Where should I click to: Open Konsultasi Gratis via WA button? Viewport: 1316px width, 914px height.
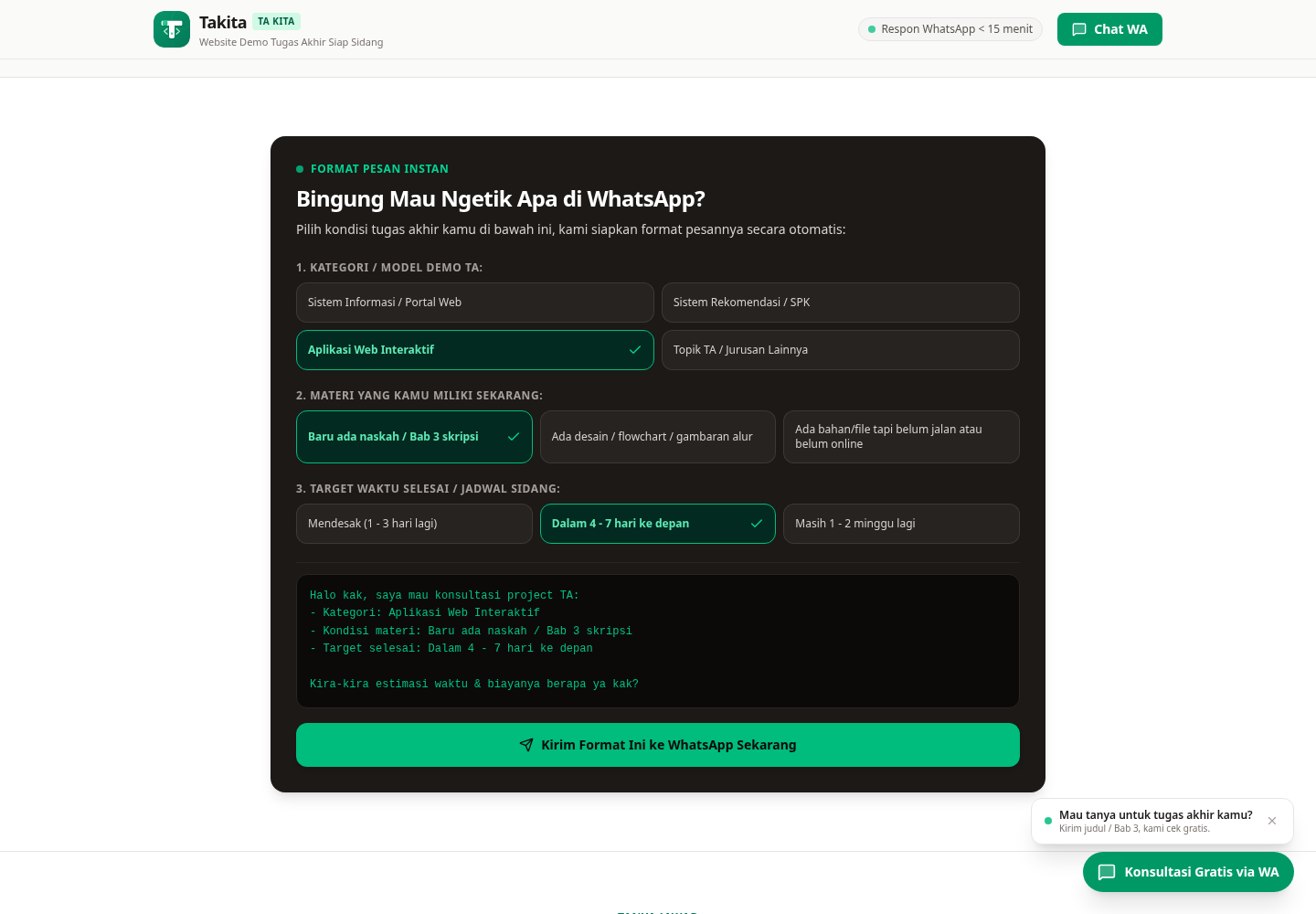point(1188,872)
